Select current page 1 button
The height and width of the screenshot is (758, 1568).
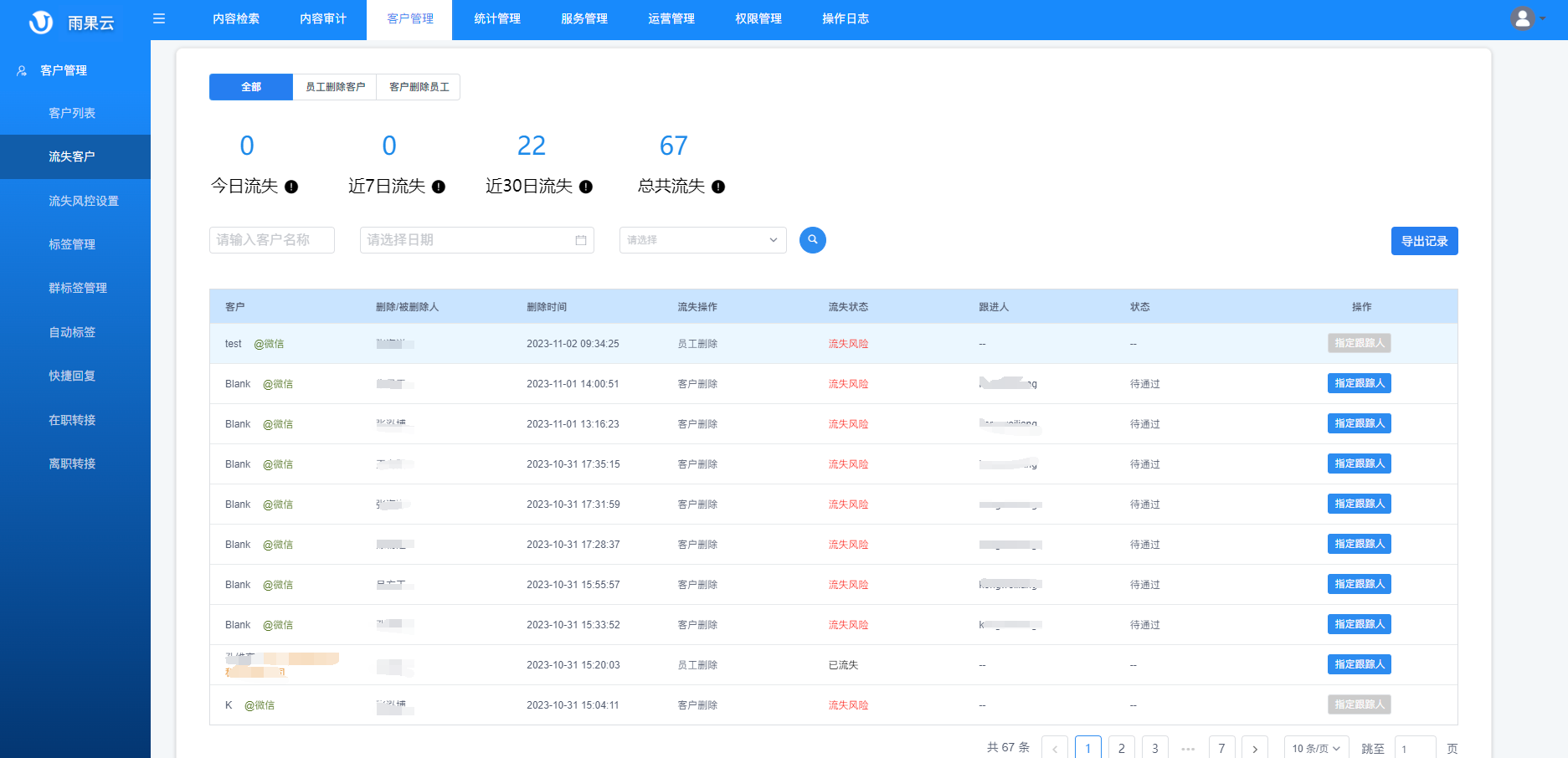[x=1088, y=748]
